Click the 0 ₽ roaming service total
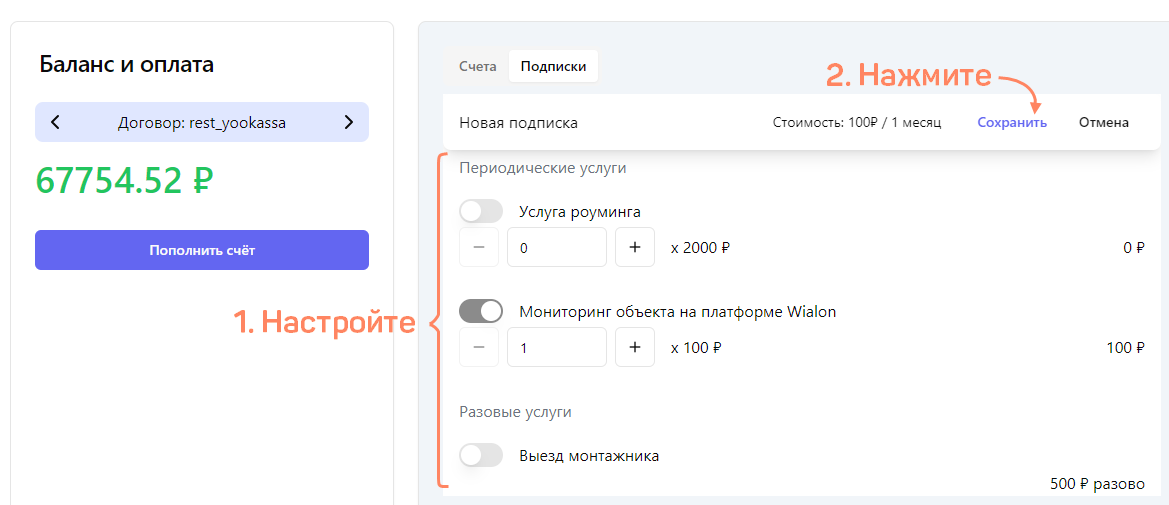 [x=1133, y=248]
